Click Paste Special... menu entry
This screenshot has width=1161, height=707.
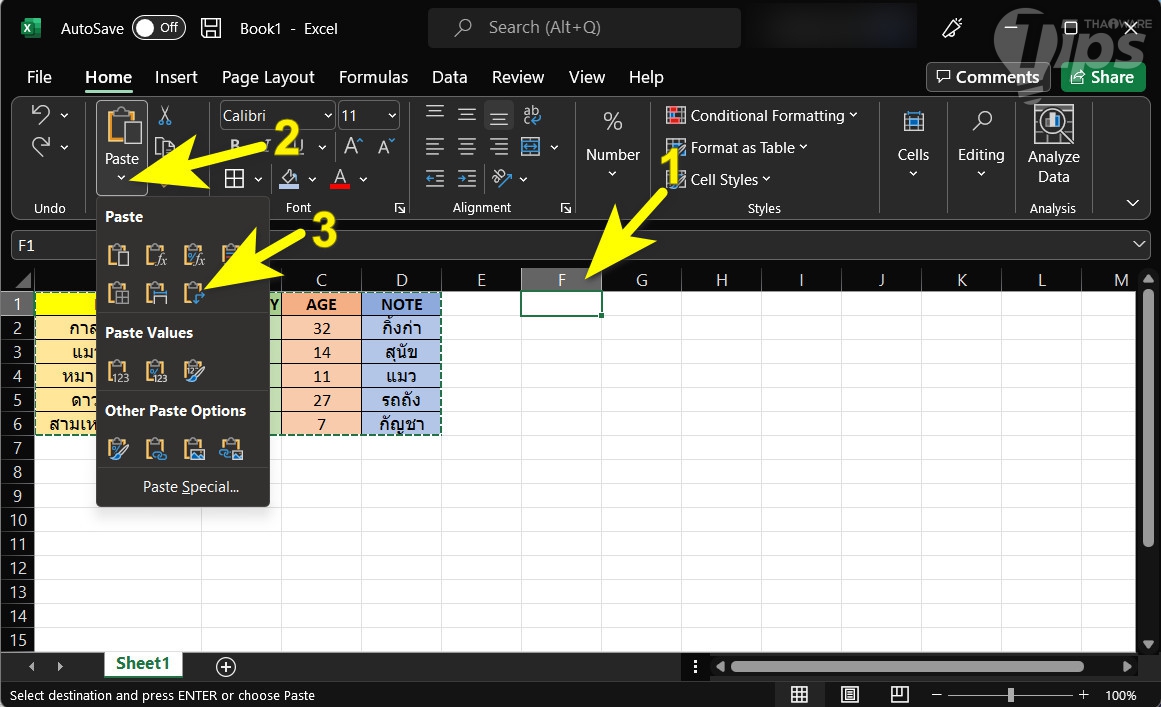(x=190, y=486)
